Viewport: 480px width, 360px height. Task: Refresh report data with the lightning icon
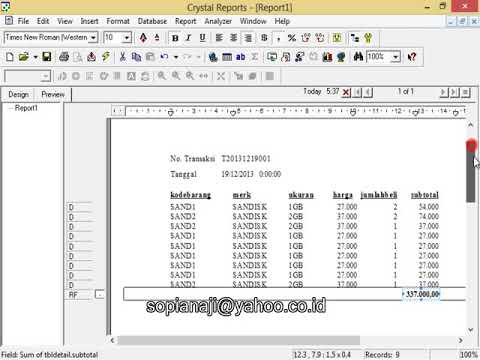coord(106,57)
